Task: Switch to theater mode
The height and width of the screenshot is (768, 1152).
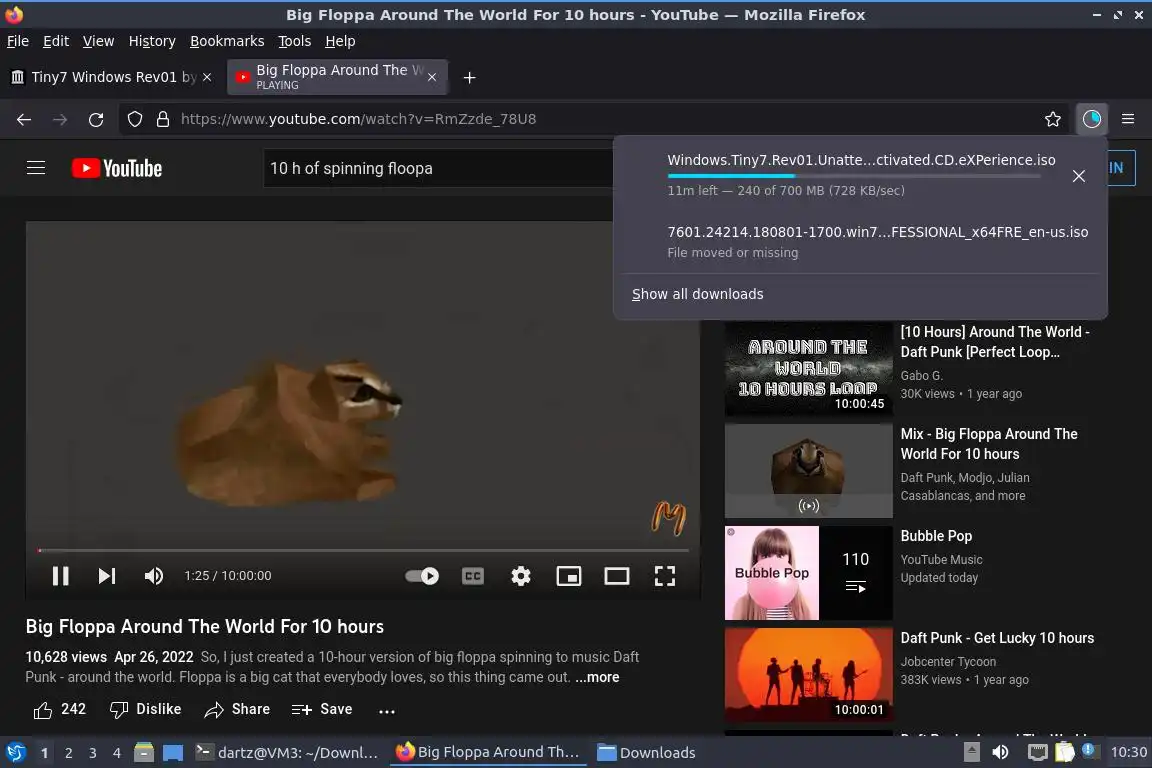Action: point(616,576)
